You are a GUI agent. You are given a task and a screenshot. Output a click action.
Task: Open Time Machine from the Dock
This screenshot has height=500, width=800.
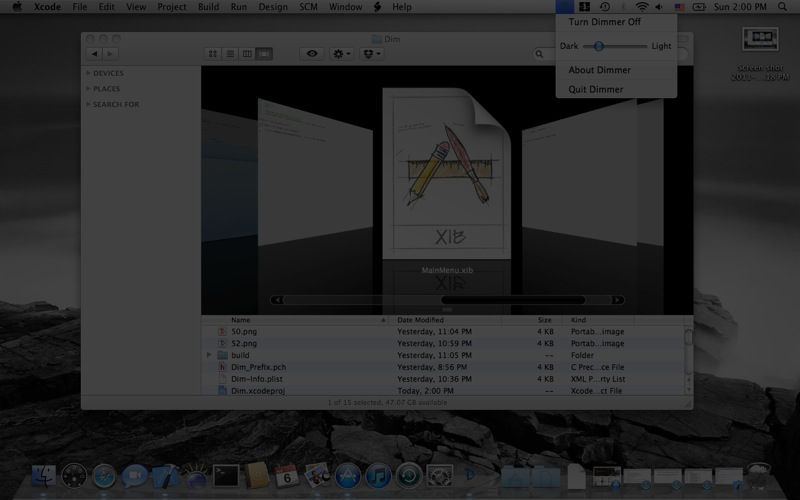[x=409, y=476]
